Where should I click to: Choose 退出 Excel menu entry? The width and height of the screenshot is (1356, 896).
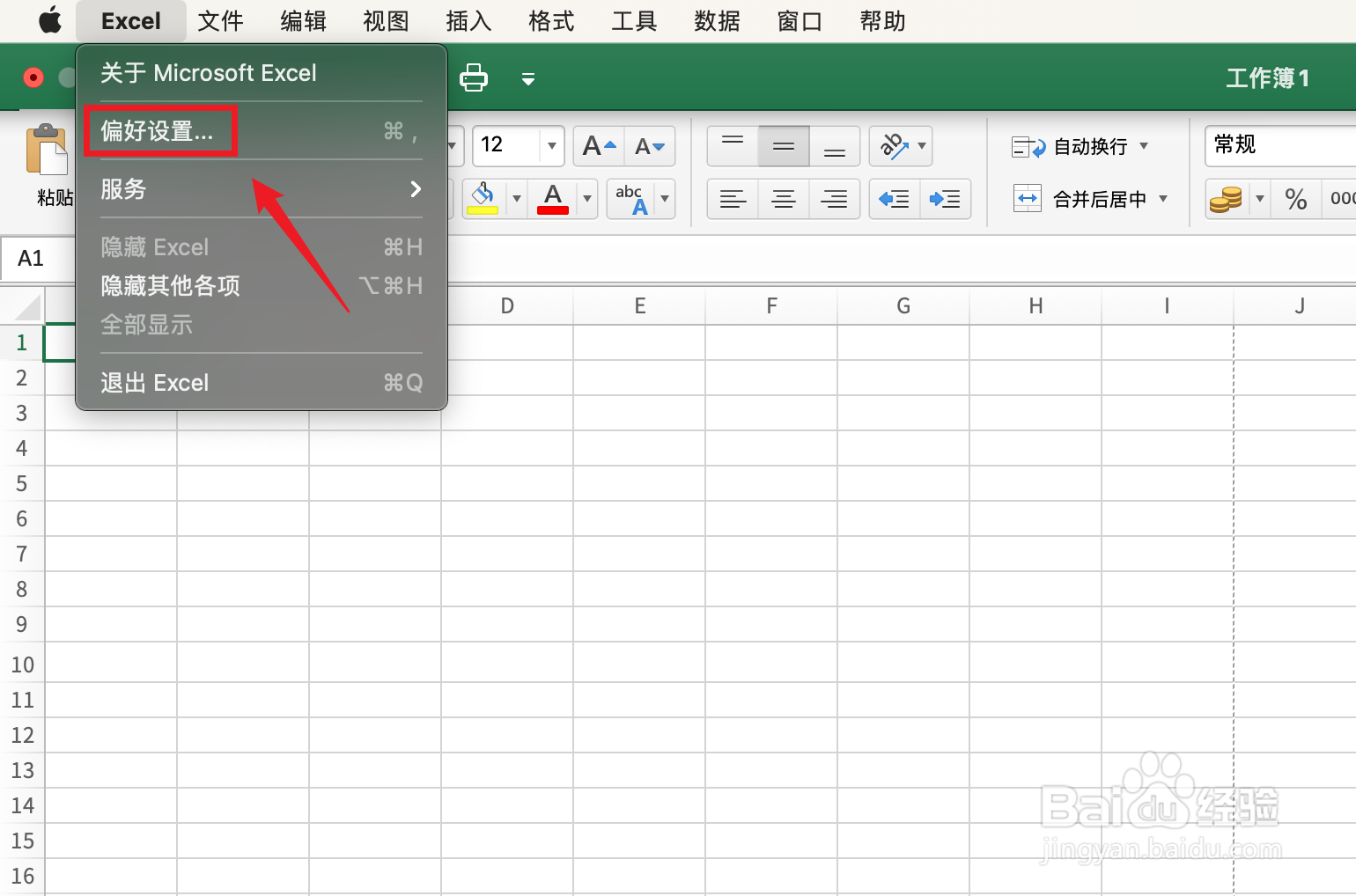(x=262, y=383)
